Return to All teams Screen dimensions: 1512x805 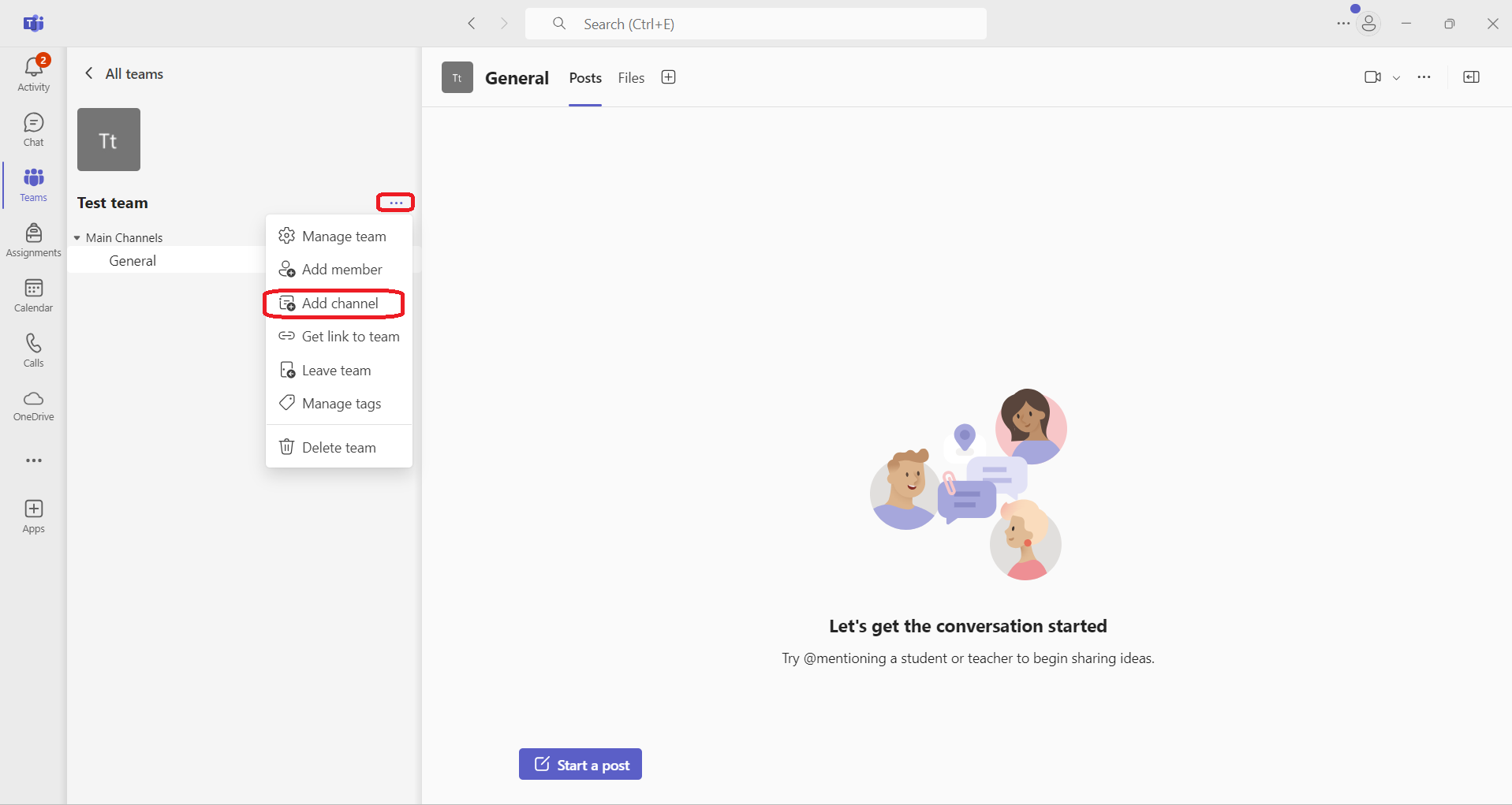pos(124,73)
